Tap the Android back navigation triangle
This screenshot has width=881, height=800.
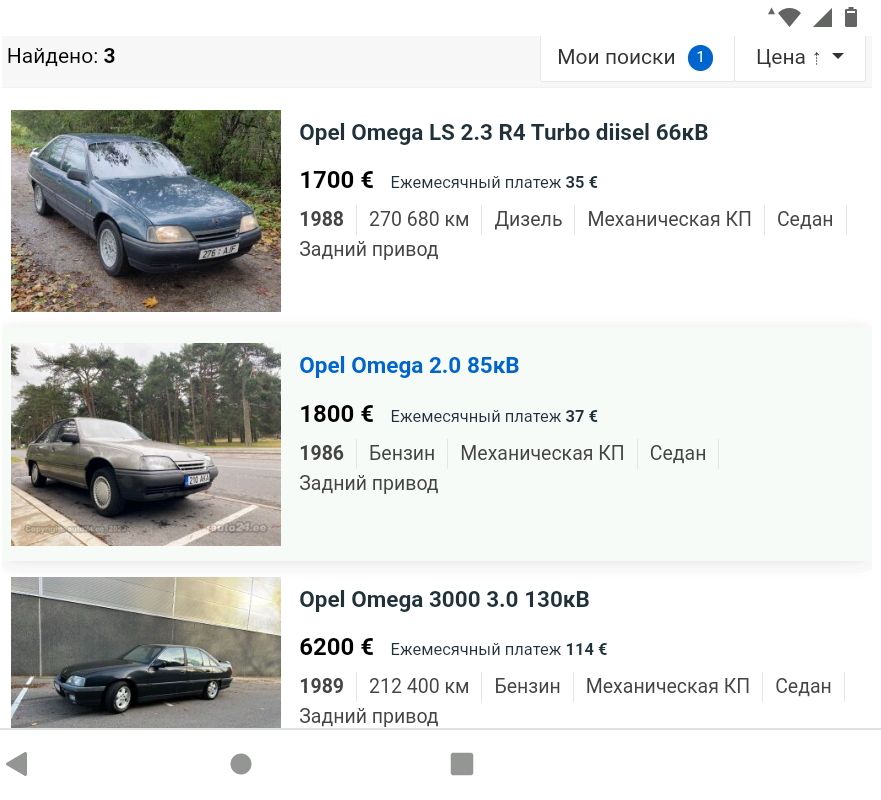[17, 763]
